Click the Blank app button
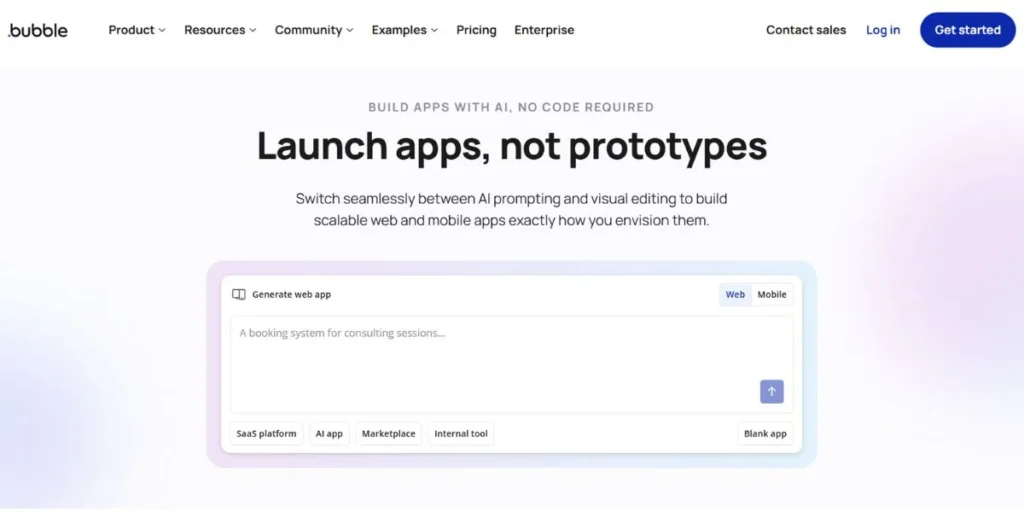Viewport: 1024px width, 512px height. (x=765, y=434)
